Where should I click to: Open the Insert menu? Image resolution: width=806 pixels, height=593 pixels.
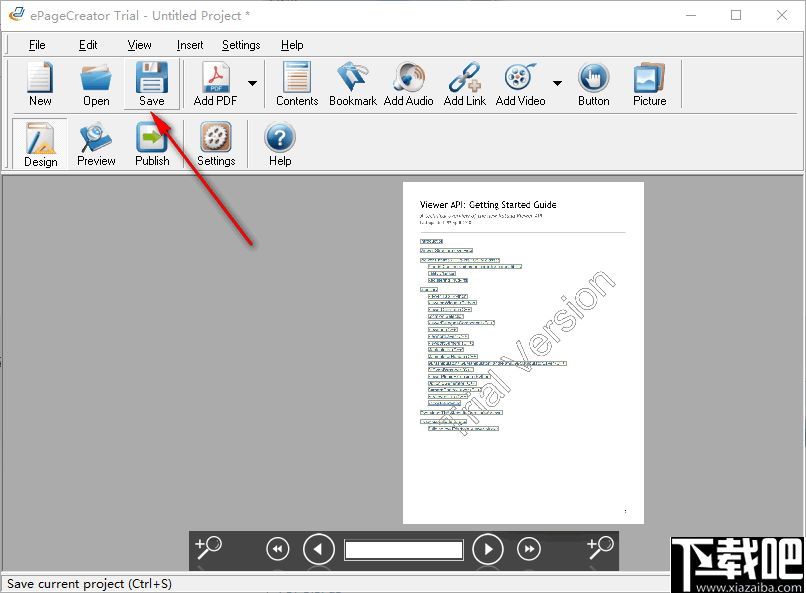click(x=190, y=45)
